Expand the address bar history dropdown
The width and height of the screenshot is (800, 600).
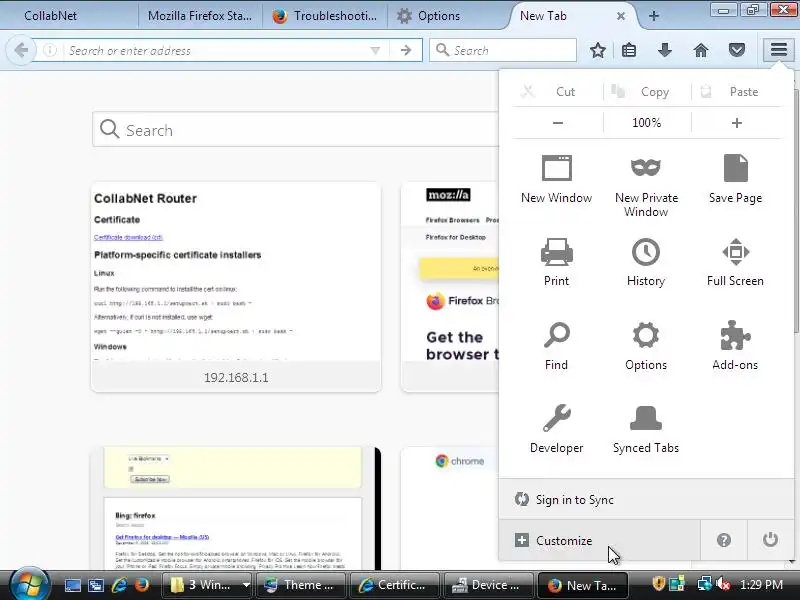click(x=375, y=50)
